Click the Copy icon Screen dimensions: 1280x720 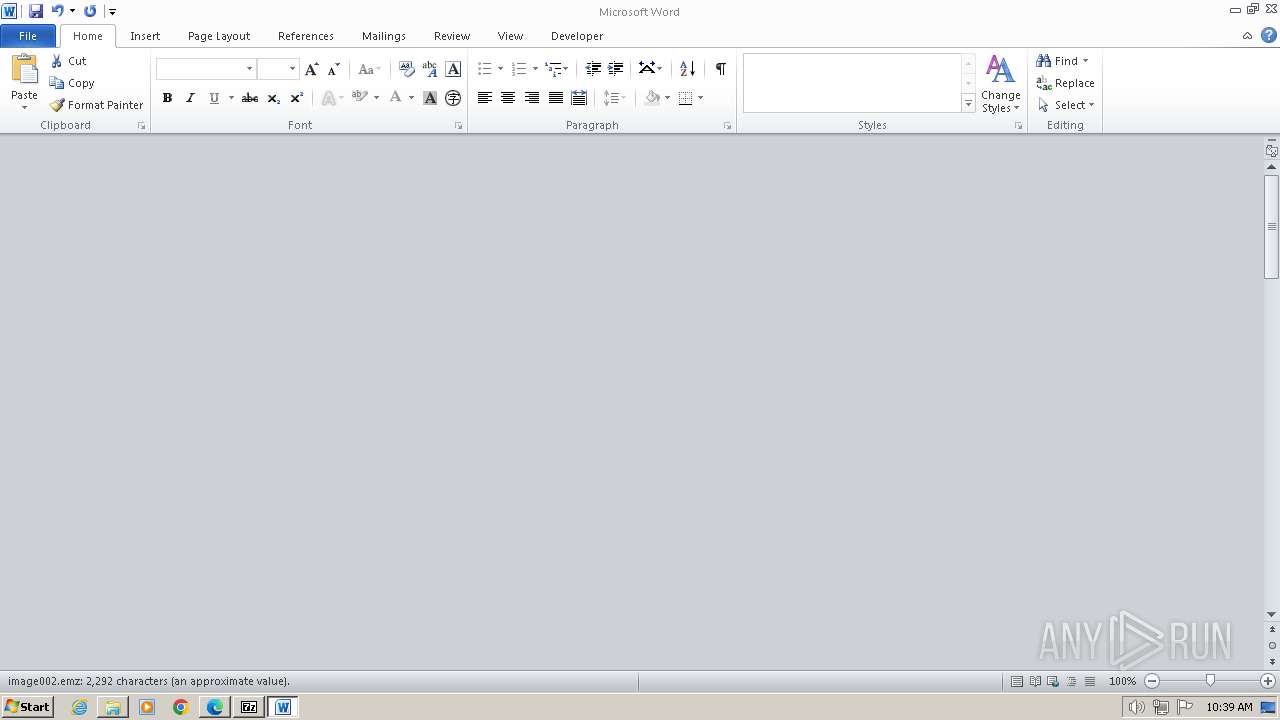[x=57, y=83]
